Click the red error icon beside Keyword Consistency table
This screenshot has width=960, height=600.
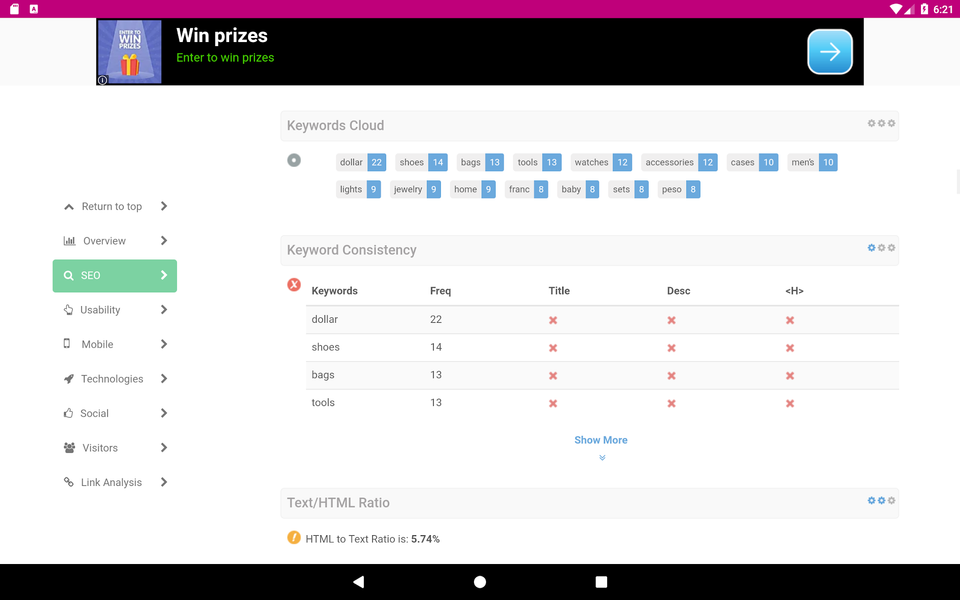(x=294, y=284)
